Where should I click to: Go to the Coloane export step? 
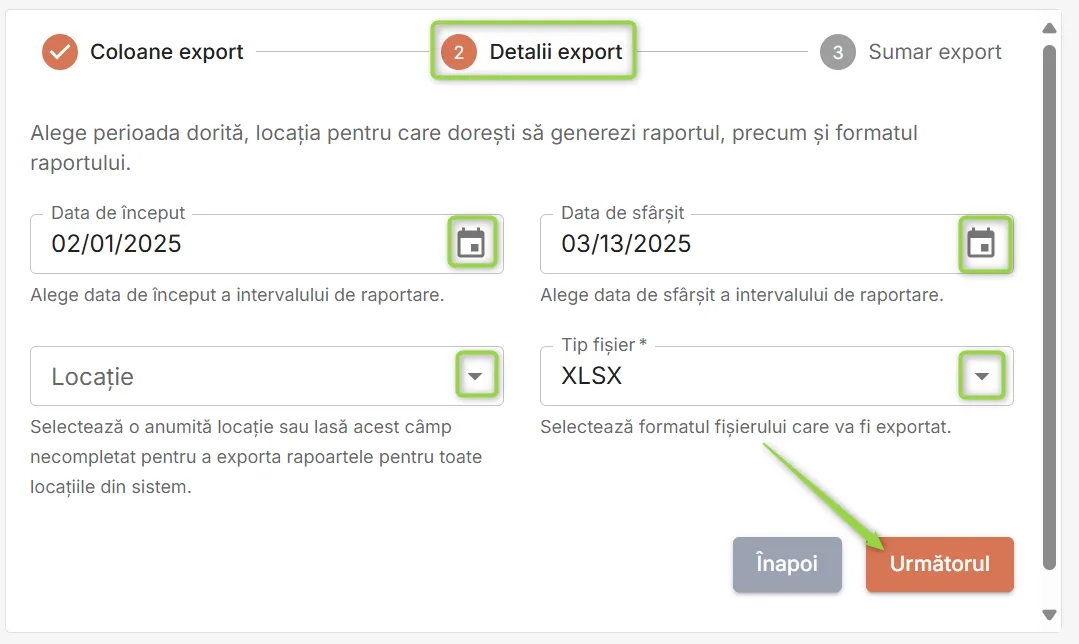click(167, 52)
